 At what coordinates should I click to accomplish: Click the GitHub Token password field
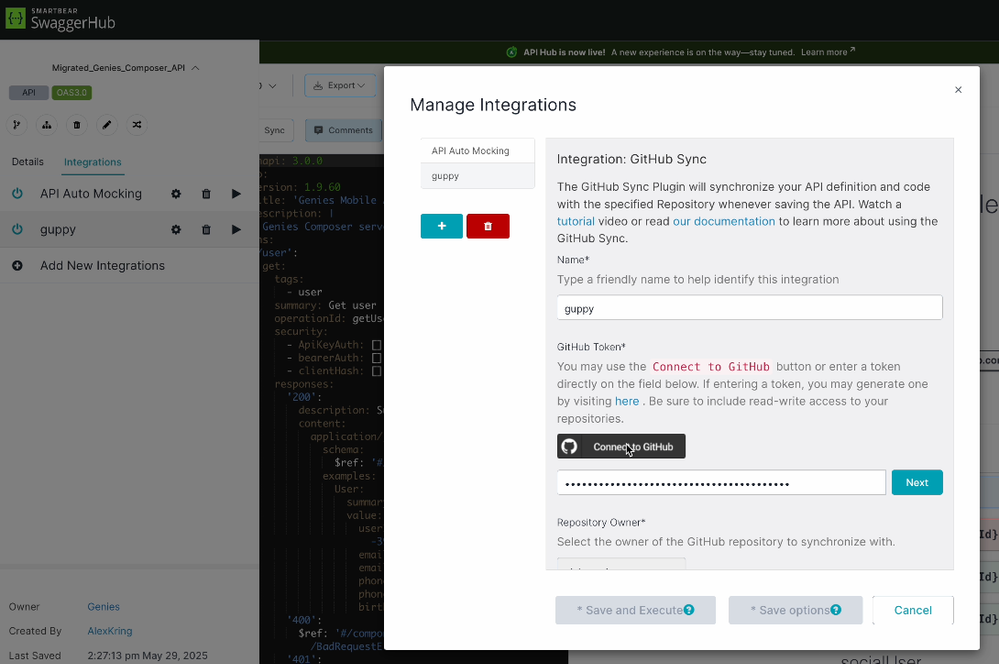tap(721, 482)
